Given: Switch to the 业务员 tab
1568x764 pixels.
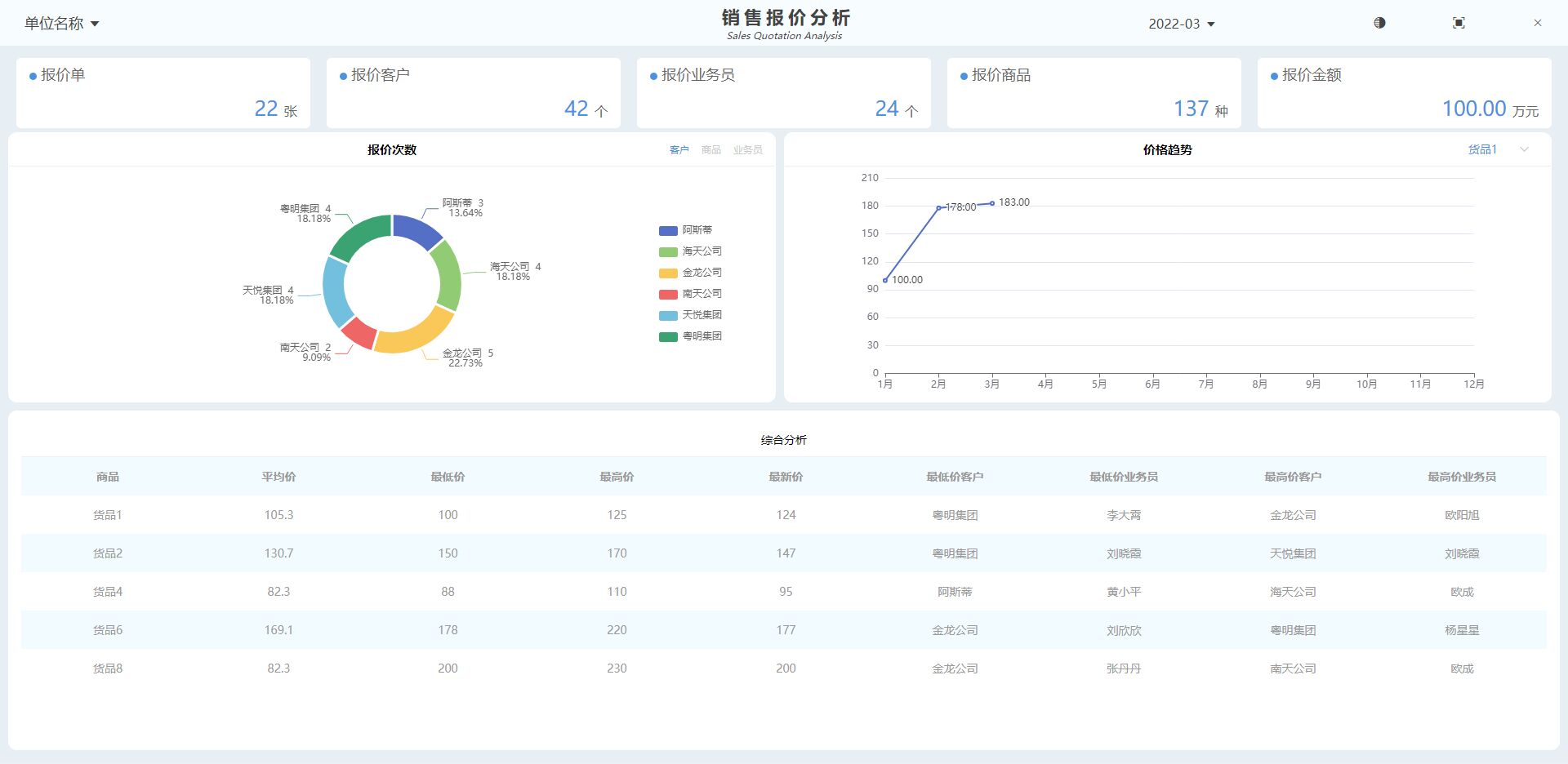Looking at the screenshot, I should point(747,150).
